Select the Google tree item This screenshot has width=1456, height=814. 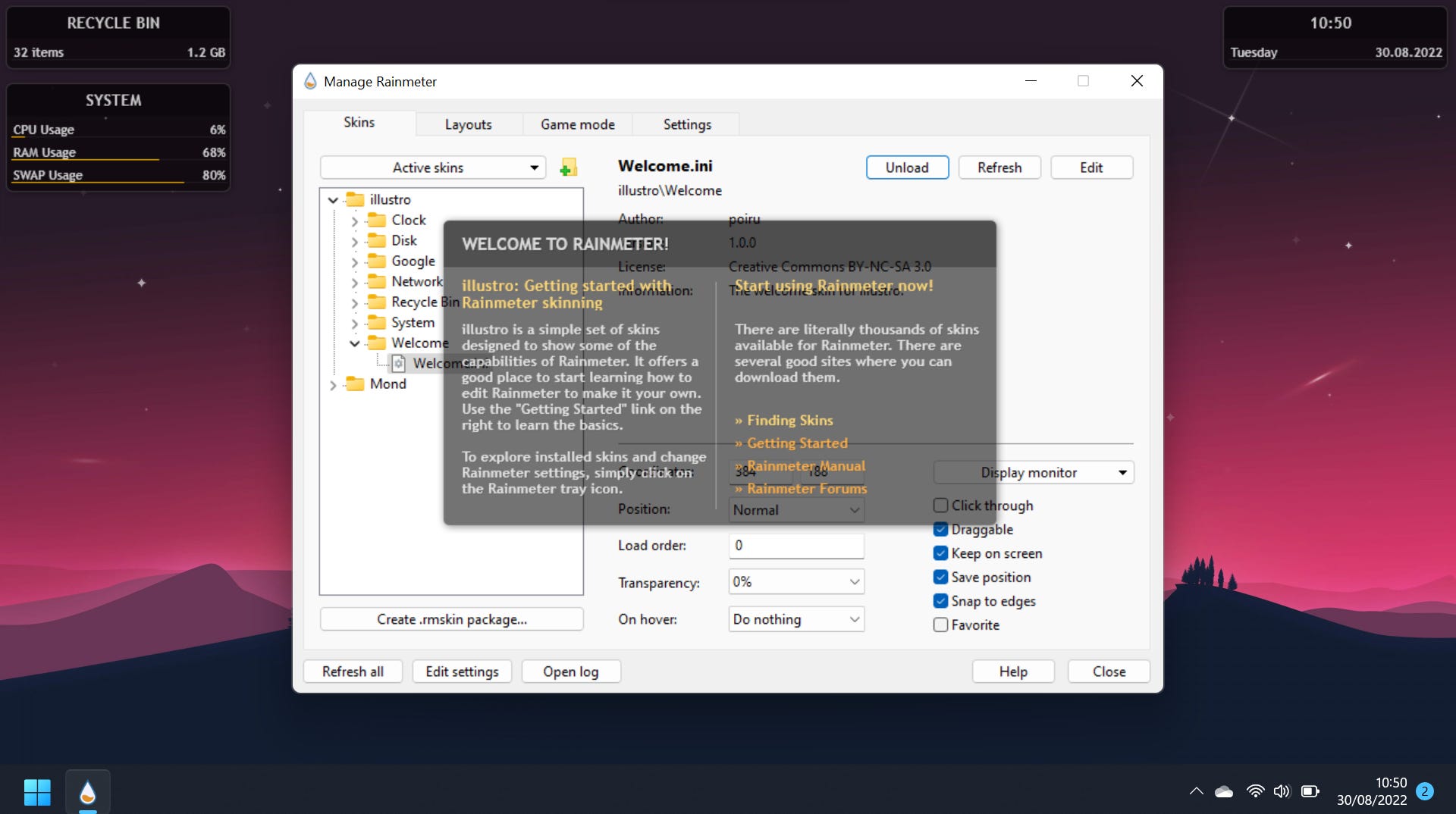(x=413, y=261)
